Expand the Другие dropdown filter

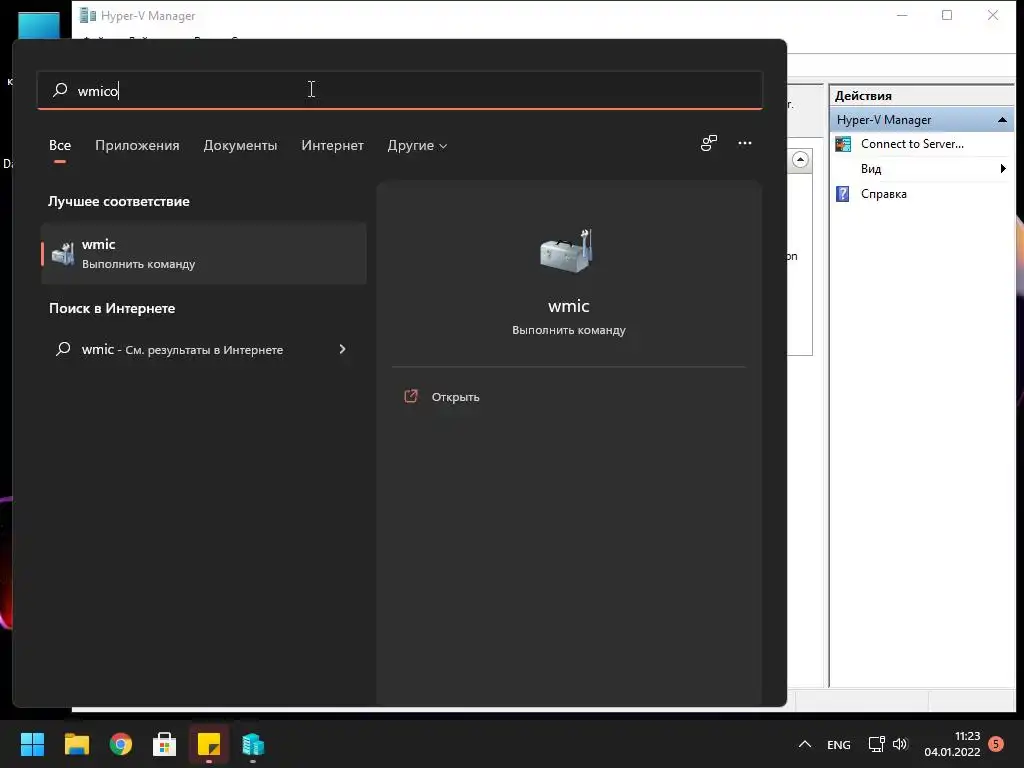417,145
